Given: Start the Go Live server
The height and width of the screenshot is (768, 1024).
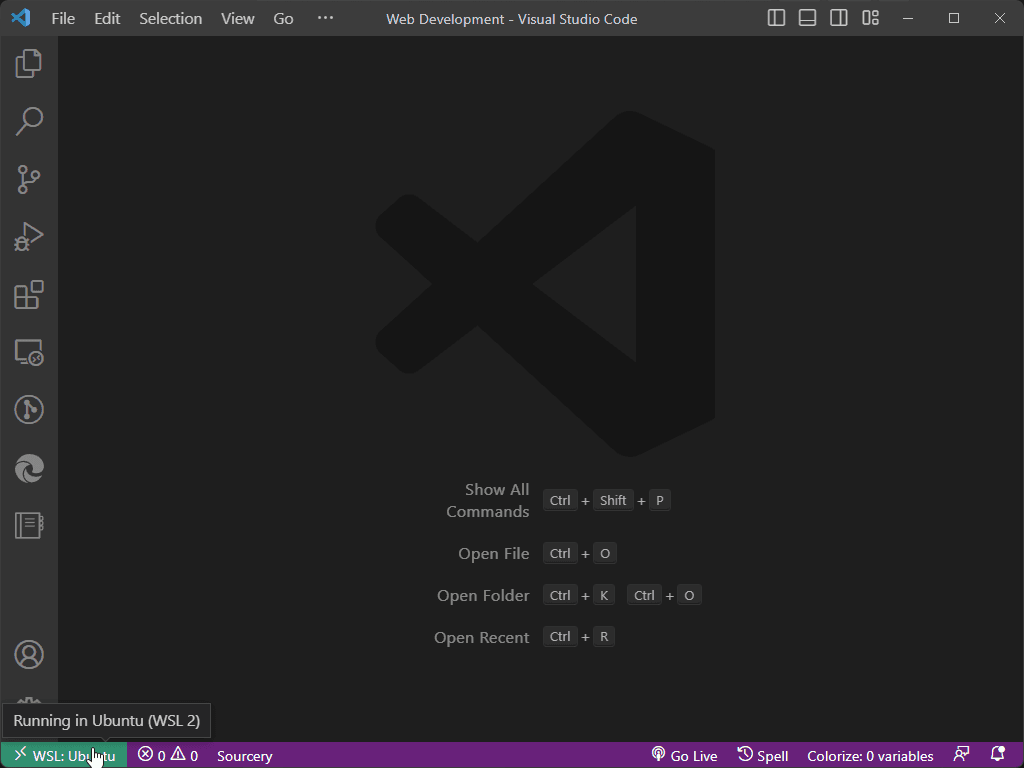Looking at the screenshot, I should point(684,755).
